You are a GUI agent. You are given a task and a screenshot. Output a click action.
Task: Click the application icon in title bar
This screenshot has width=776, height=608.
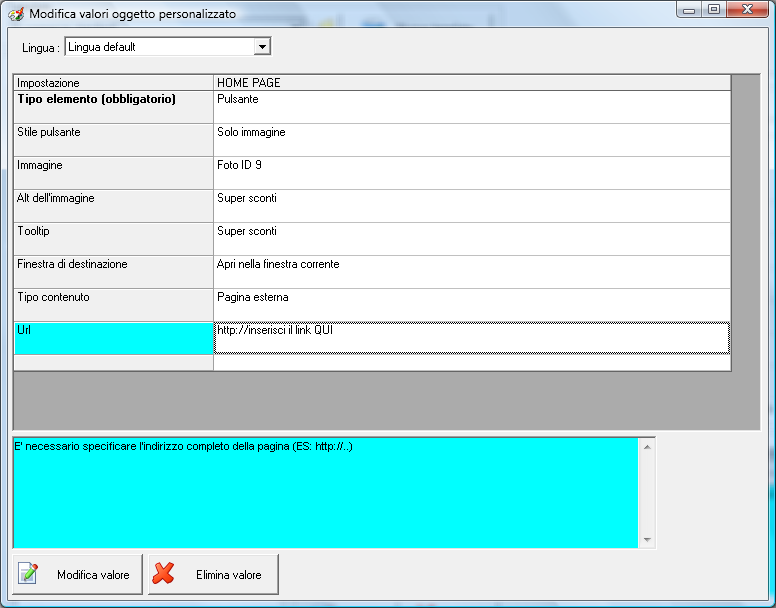[x=16, y=14]
